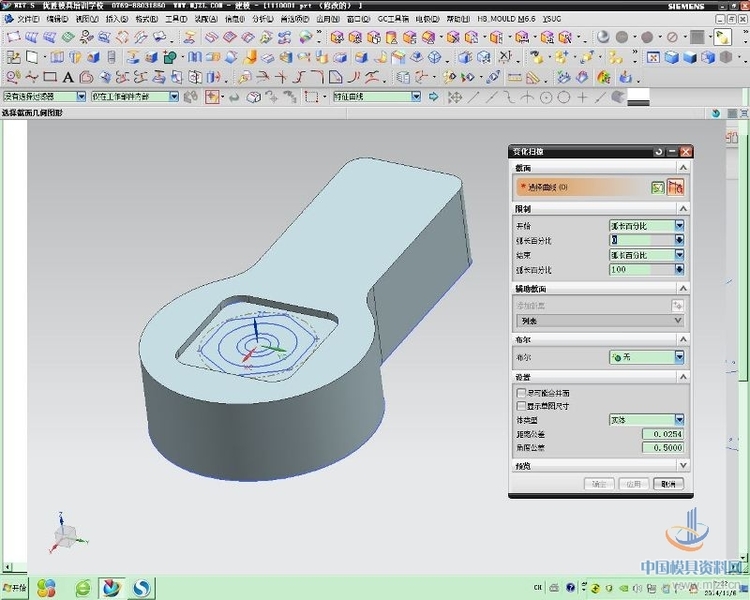Viewport: 750px width, 600px height.
Task: Open the 体类型 dropdown set to 实体
Action: pos(646,420)
